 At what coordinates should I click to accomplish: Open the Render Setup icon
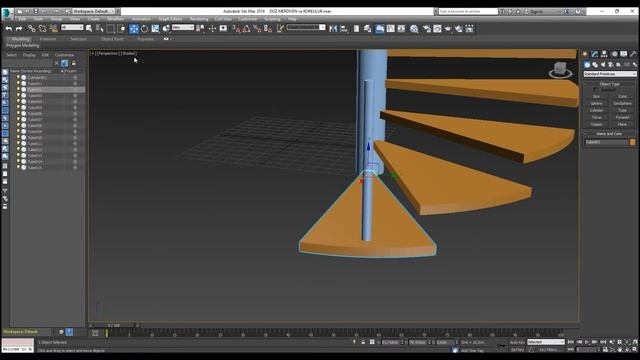click(427, 29)
